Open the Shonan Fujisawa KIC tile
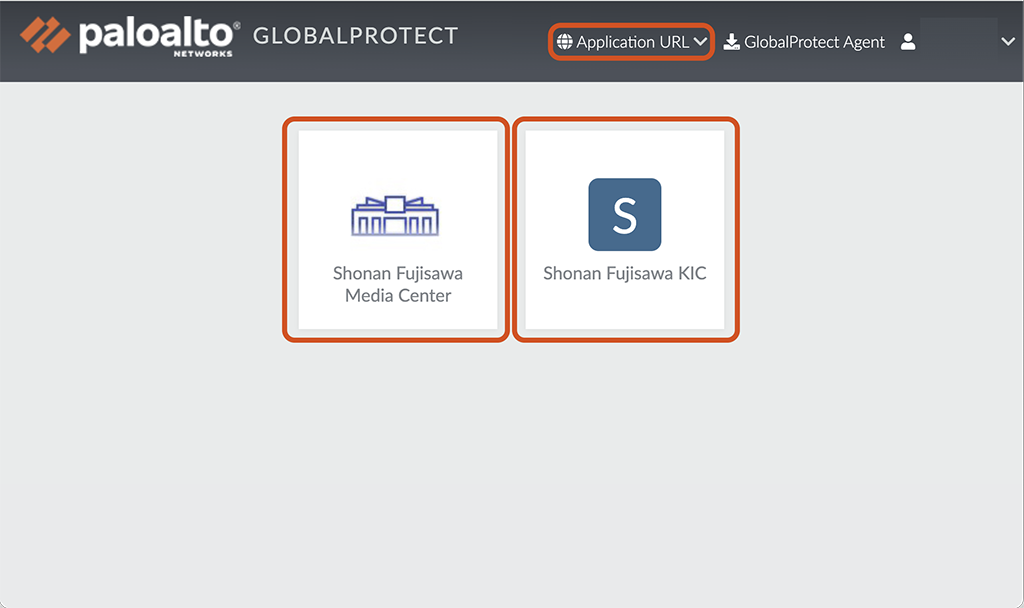Screen dimensions: 1024x608 (x=625, y=230)
